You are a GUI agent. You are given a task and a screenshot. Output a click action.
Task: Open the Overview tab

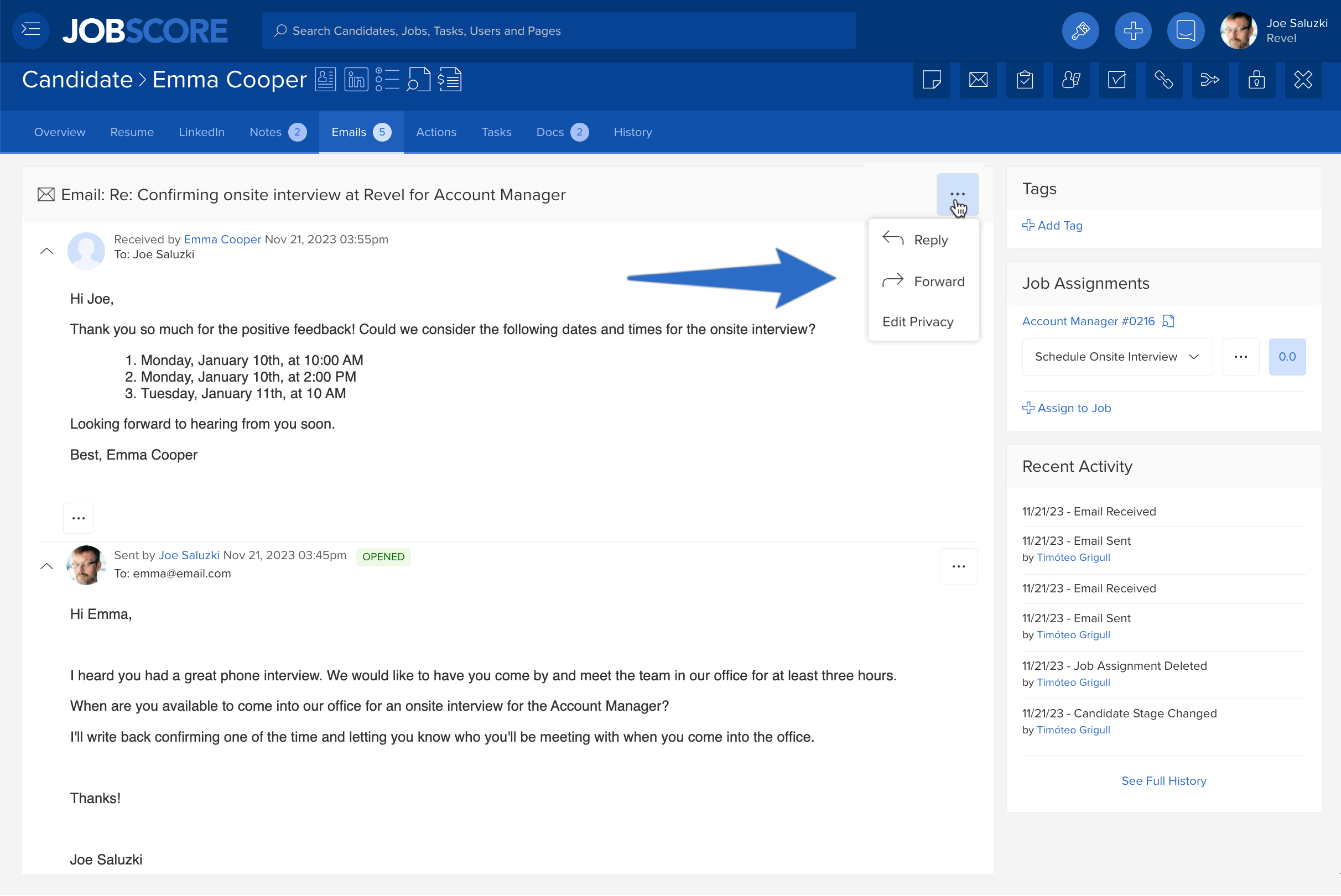(x=59, y=132)
